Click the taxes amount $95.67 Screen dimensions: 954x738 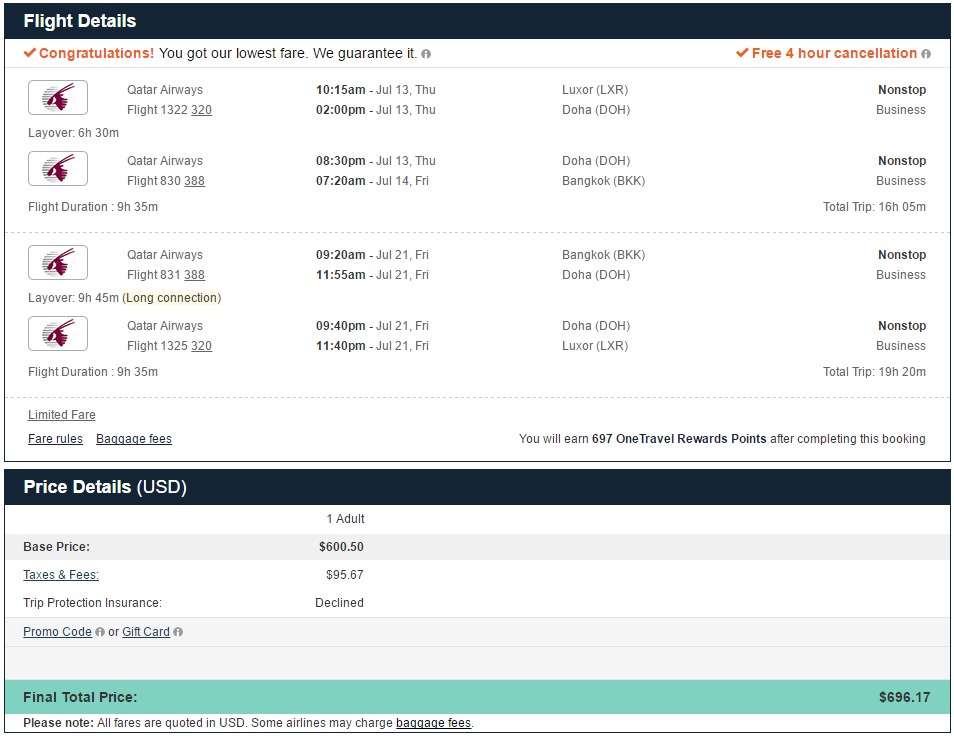pyautogui.click(x=344, y=575)
